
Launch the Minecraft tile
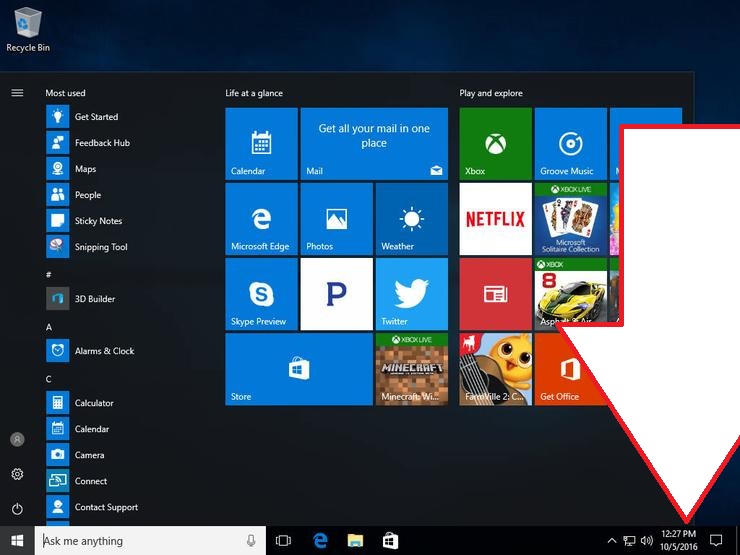point(412,369)
